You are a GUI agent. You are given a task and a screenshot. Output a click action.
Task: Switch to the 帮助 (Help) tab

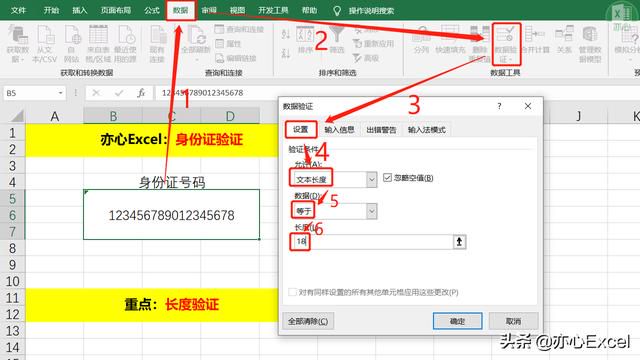309,10
